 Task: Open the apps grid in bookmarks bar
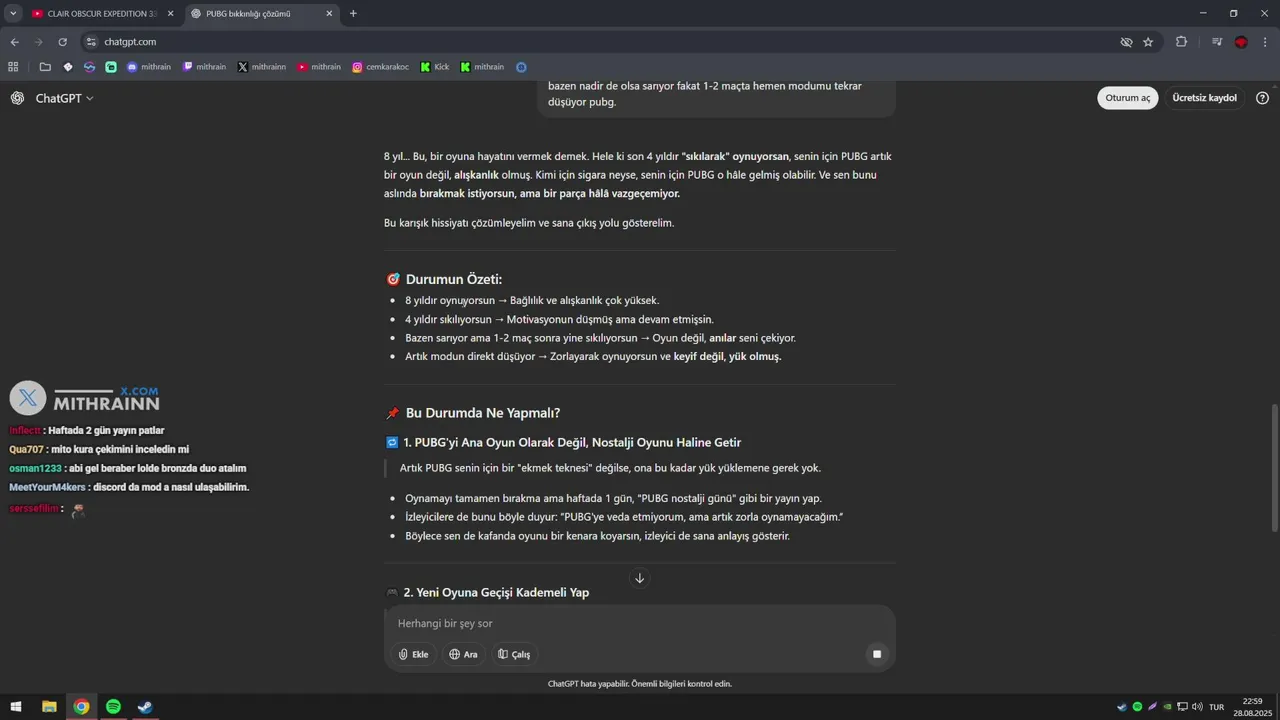pyautogui.click(x=13, y=67)
